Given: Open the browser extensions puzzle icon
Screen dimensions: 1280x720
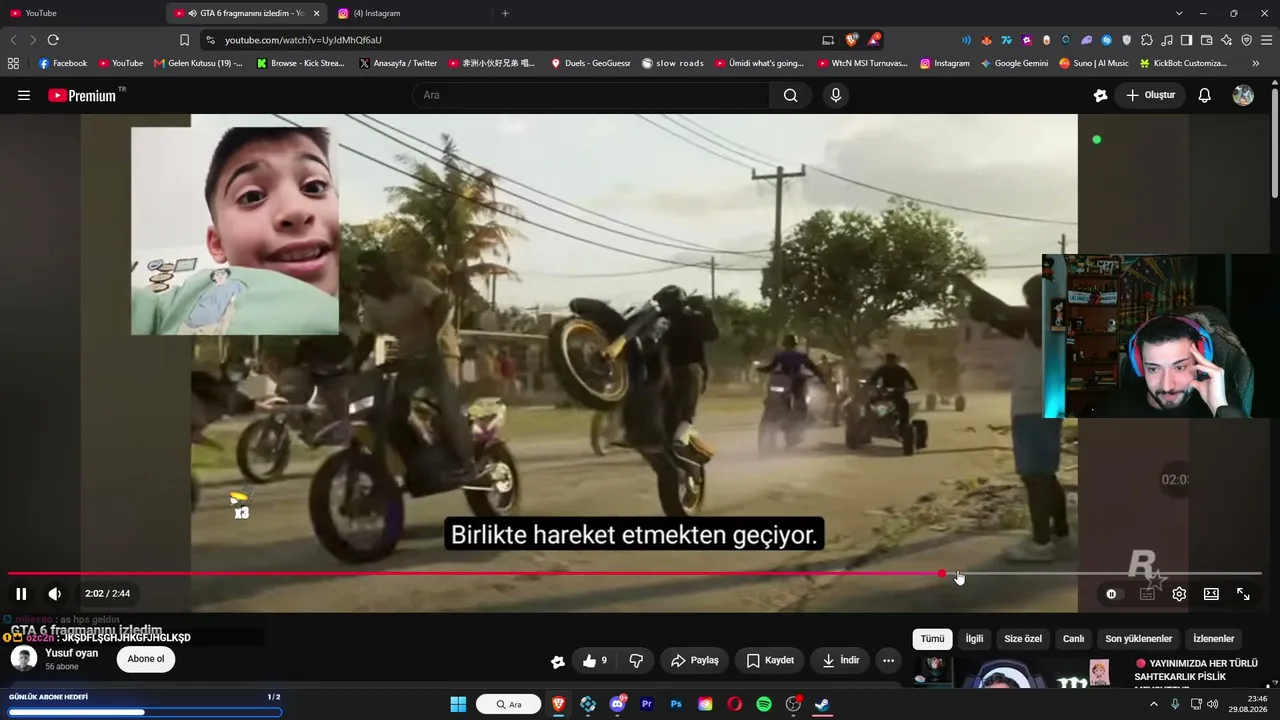Looking at the screenshot, I should (x=1147, y=40).
